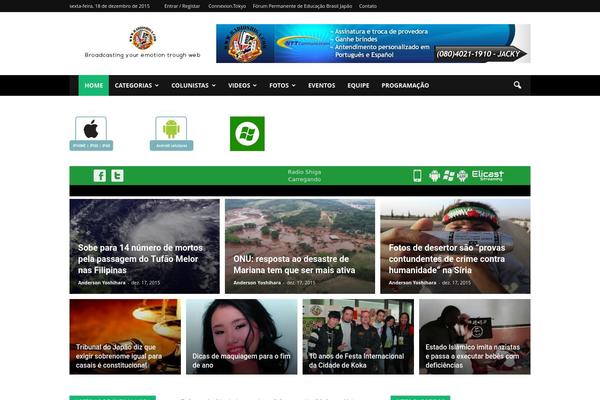Expand the Categorias dropdown menu

(137, 85)
